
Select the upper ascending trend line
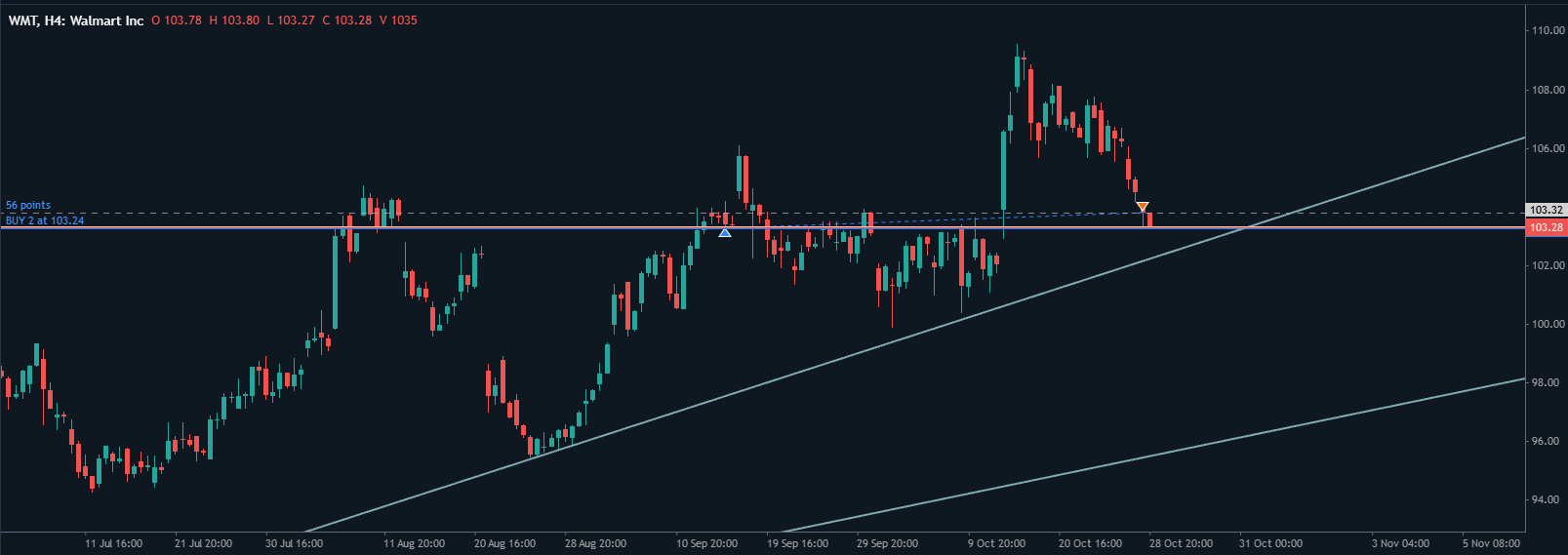click(x=914, y=335)
